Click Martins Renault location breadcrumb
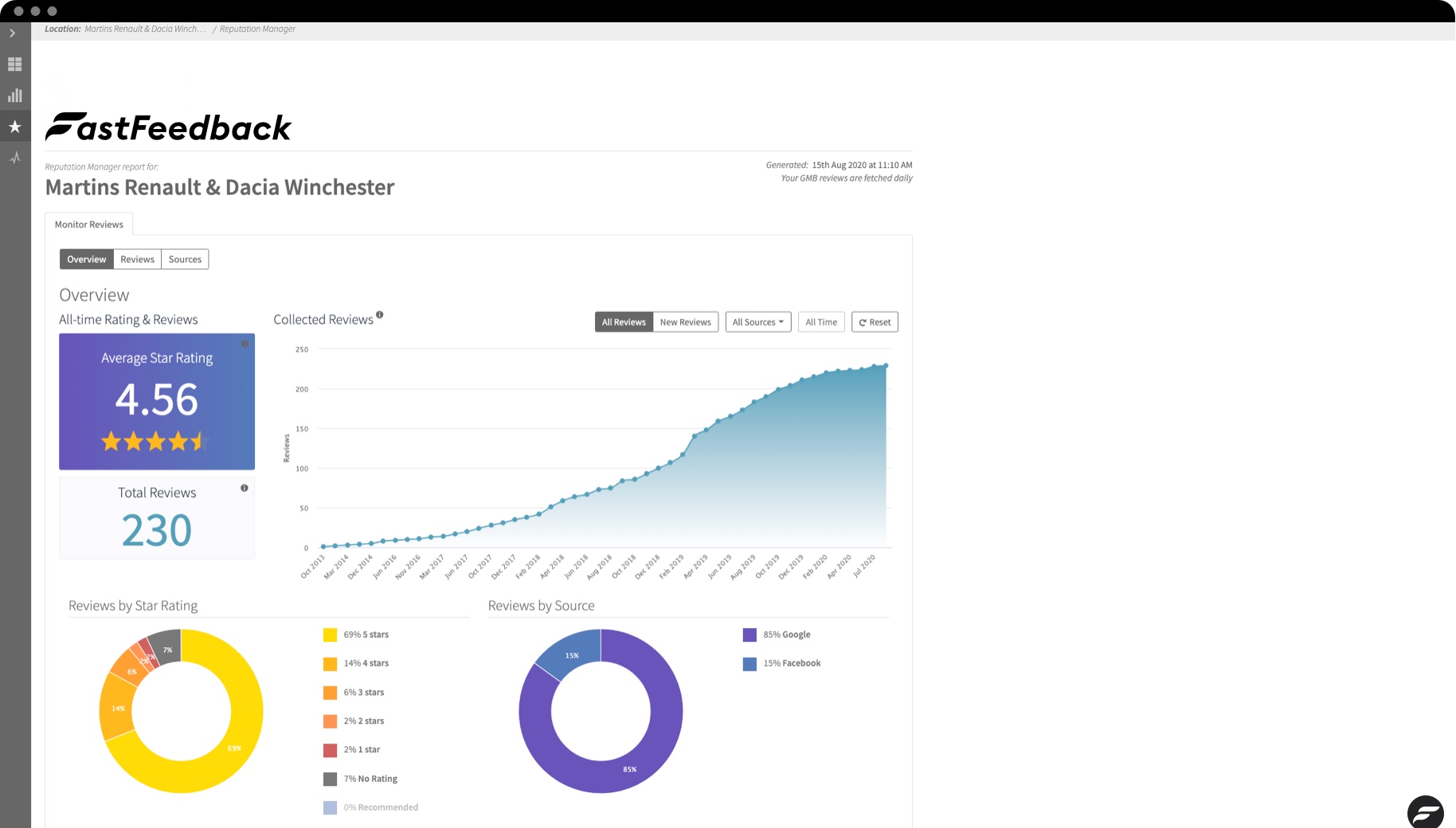The image size is (1456, 828). 145,29
